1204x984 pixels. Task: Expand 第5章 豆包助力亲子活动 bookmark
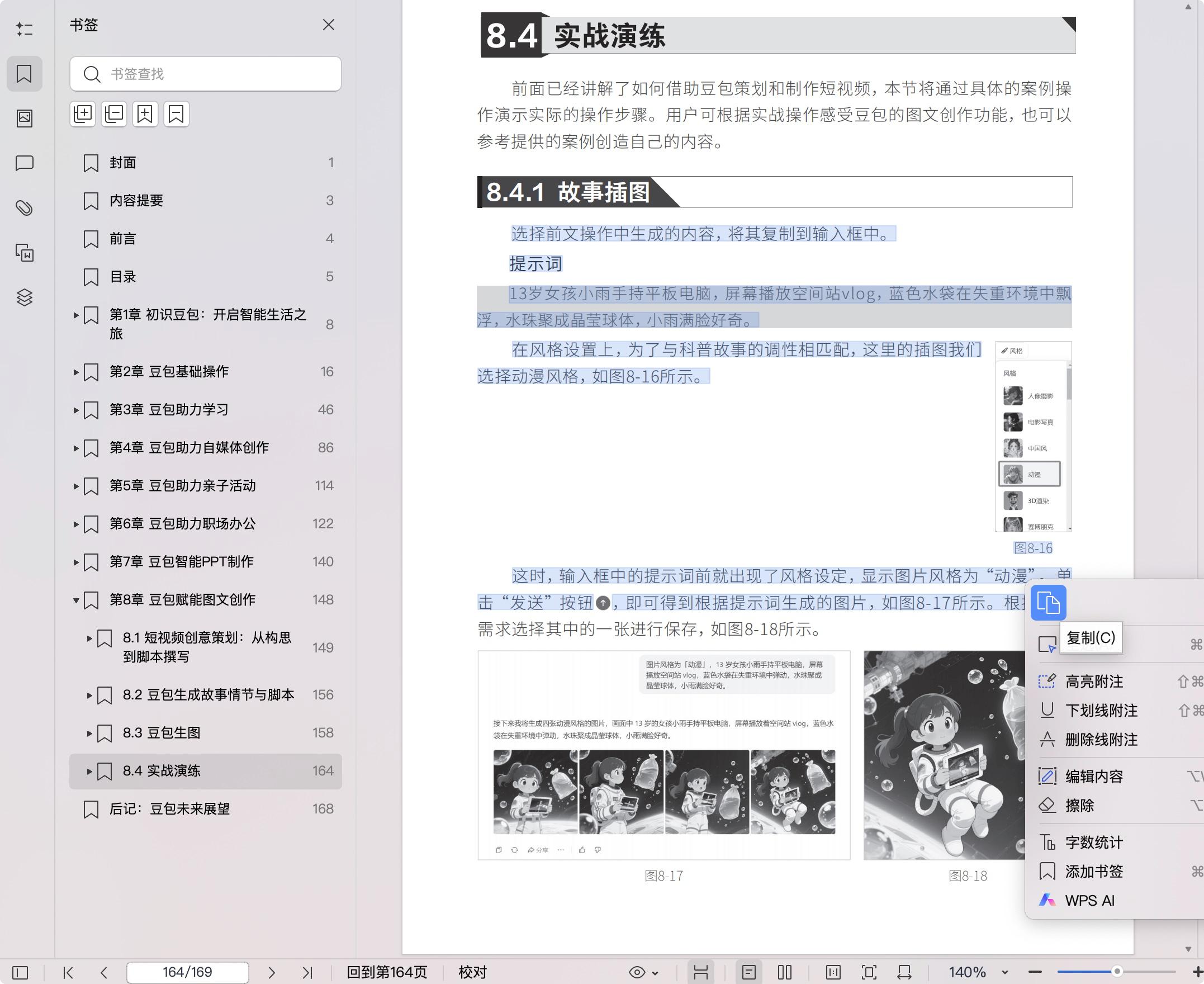pyautogui.click(x=76, y=486)
